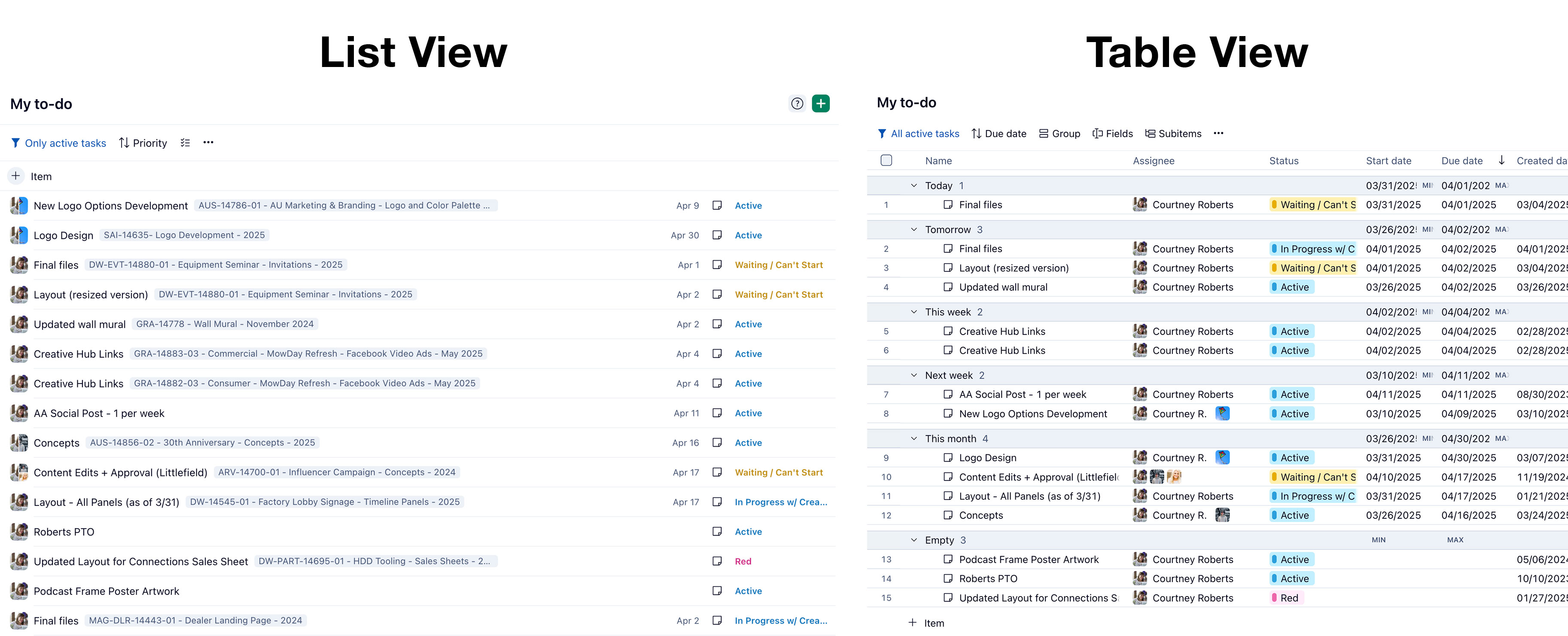Collapse the Empty group
Viewport: 1568px width, 636px height.
click(913, 540)
